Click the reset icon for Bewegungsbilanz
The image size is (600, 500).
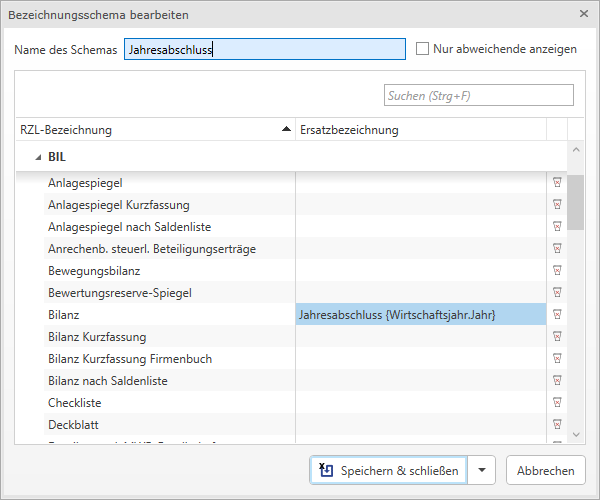557,271
